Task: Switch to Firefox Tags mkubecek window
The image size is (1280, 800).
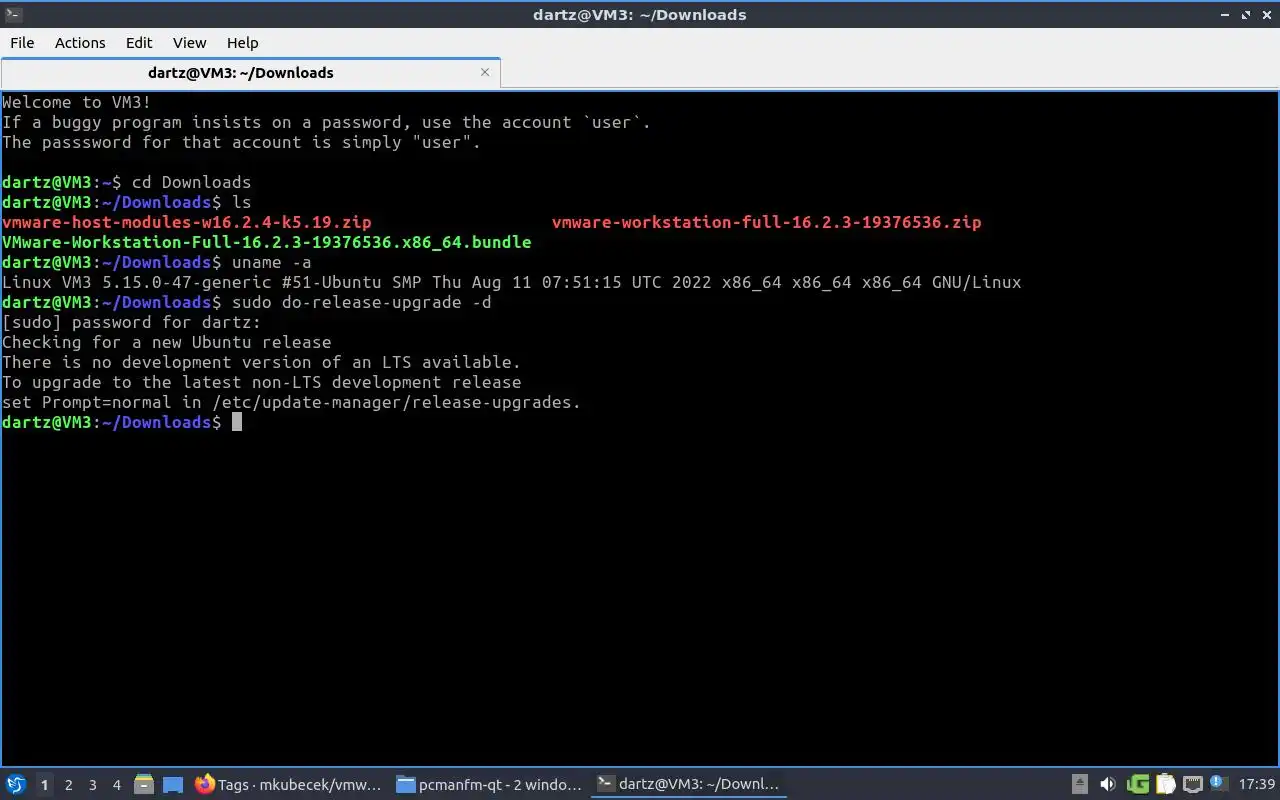Action: click(x=288, y=785)
